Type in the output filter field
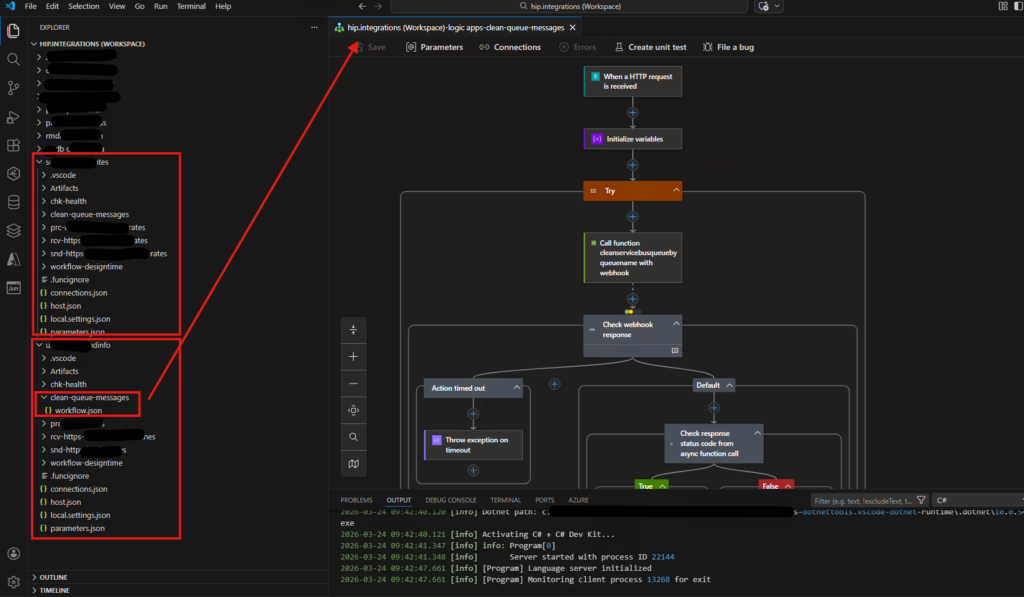 point(860,500)
